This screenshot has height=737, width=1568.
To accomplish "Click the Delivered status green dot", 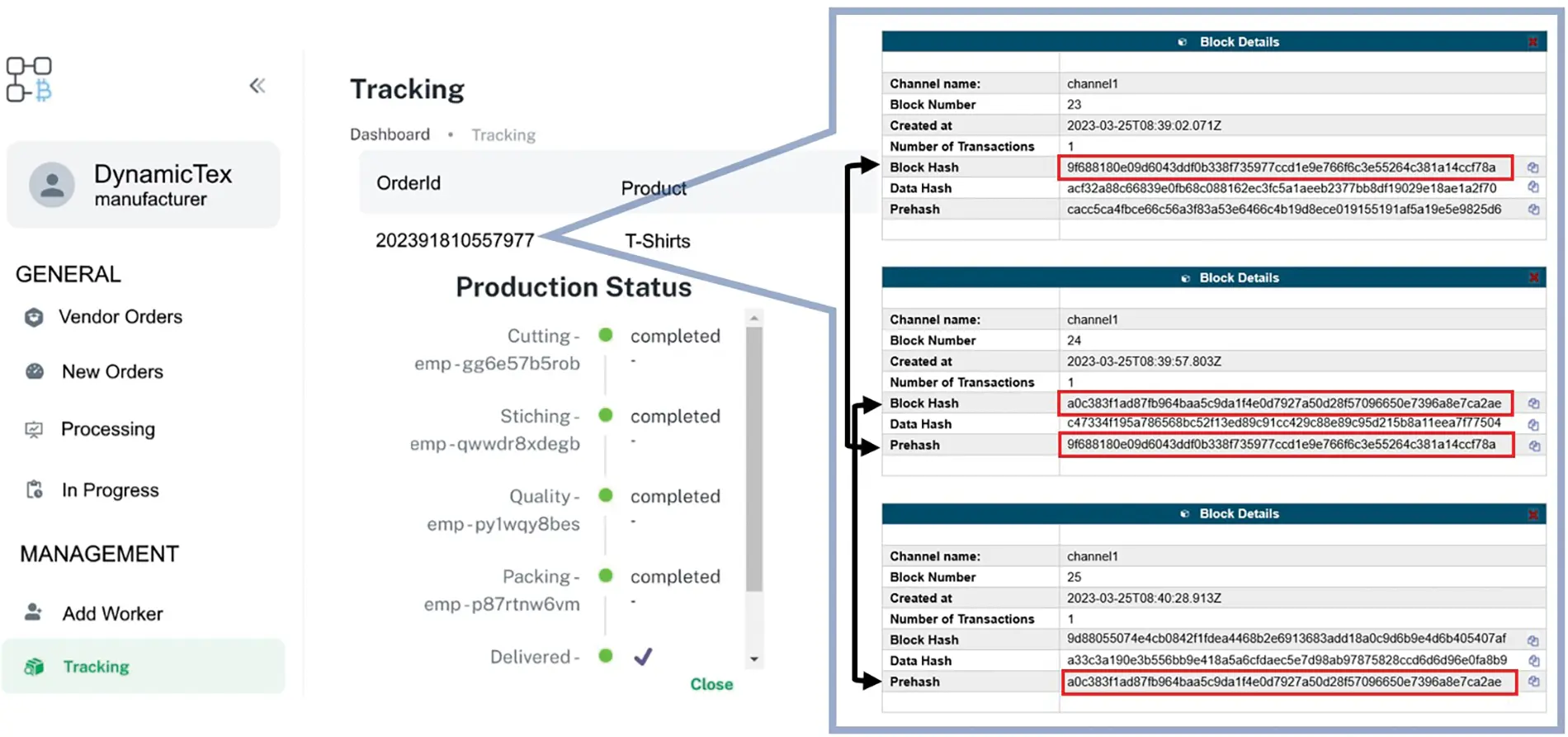I will (x=606, y=655).
